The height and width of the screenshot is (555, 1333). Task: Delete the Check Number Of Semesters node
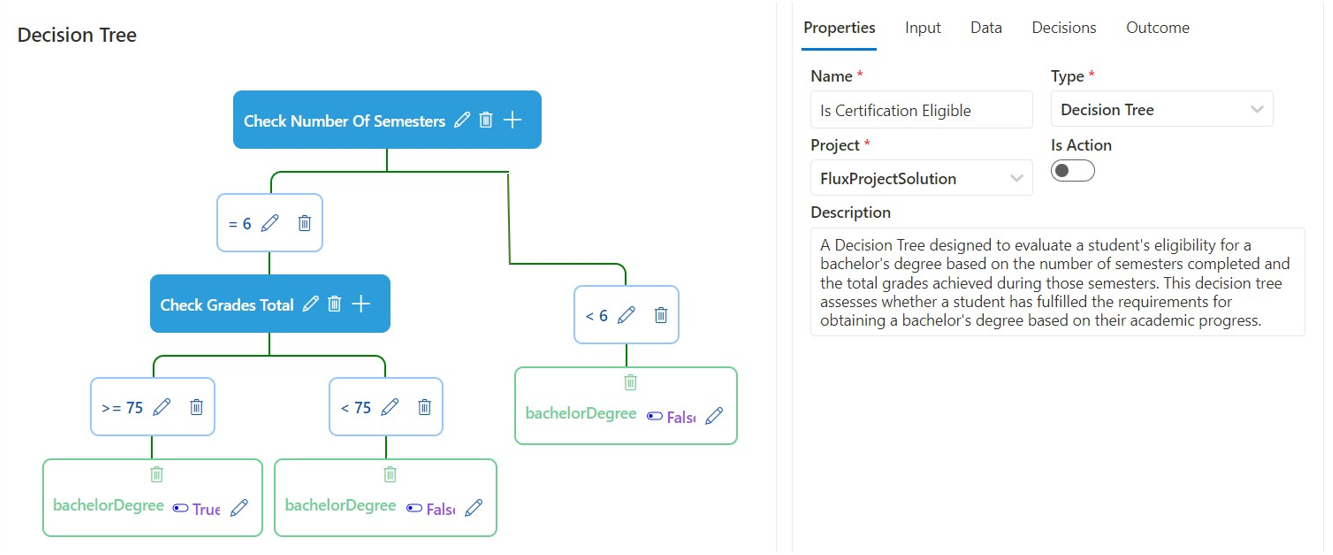486,120
